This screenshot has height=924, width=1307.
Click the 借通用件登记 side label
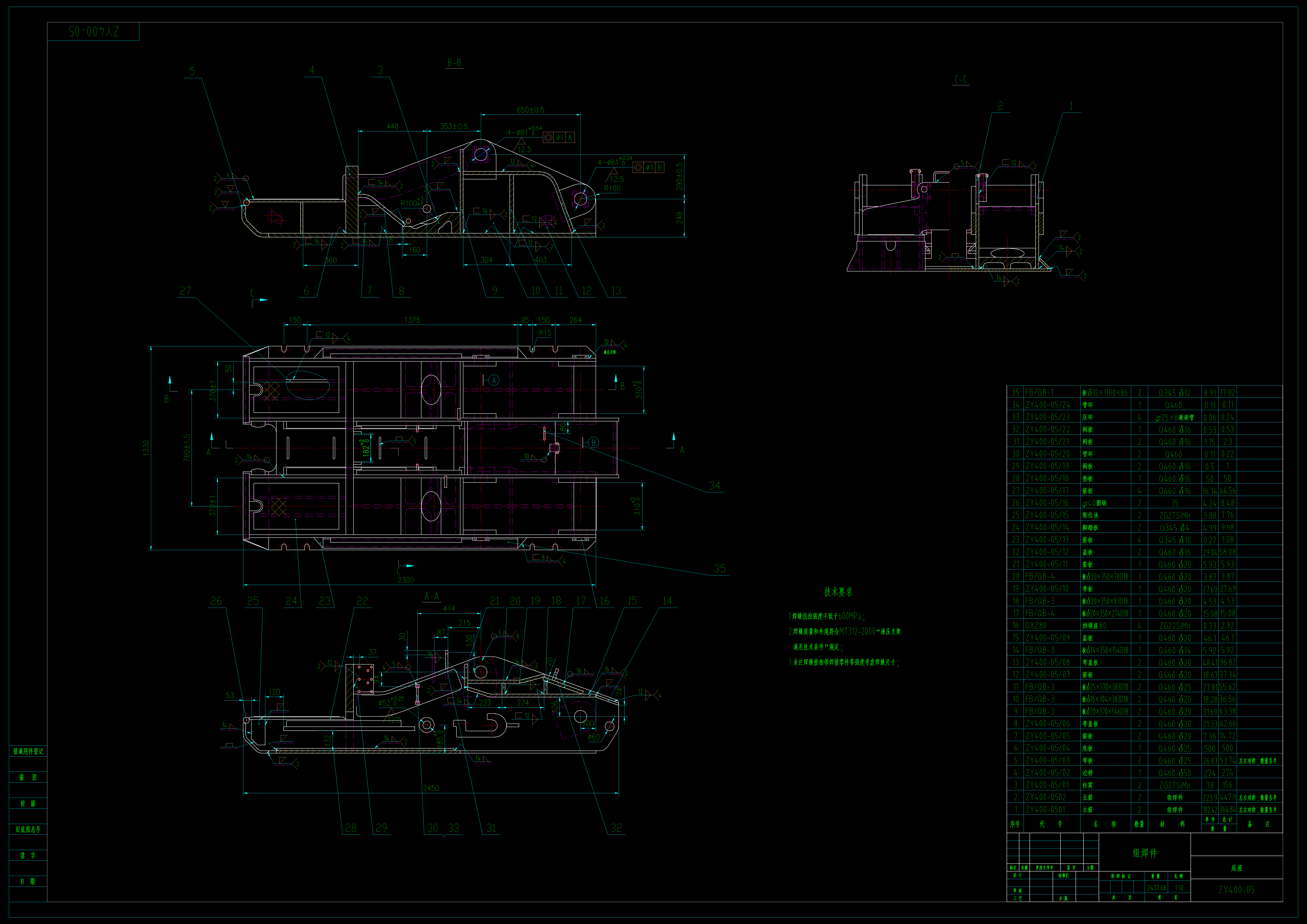pyautogui.click(x=28, y=751)
